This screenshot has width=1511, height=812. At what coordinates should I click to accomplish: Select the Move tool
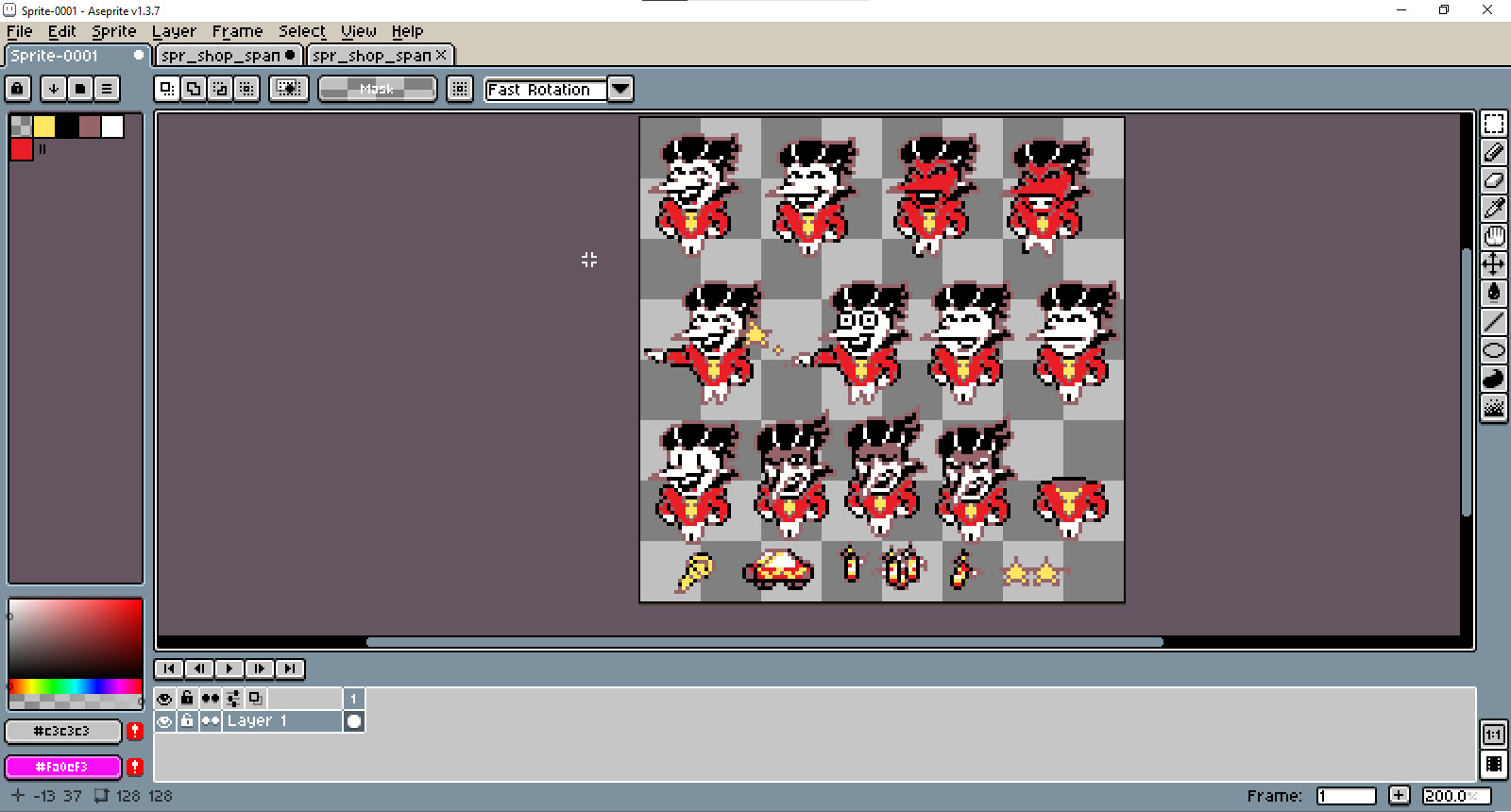1493,264
